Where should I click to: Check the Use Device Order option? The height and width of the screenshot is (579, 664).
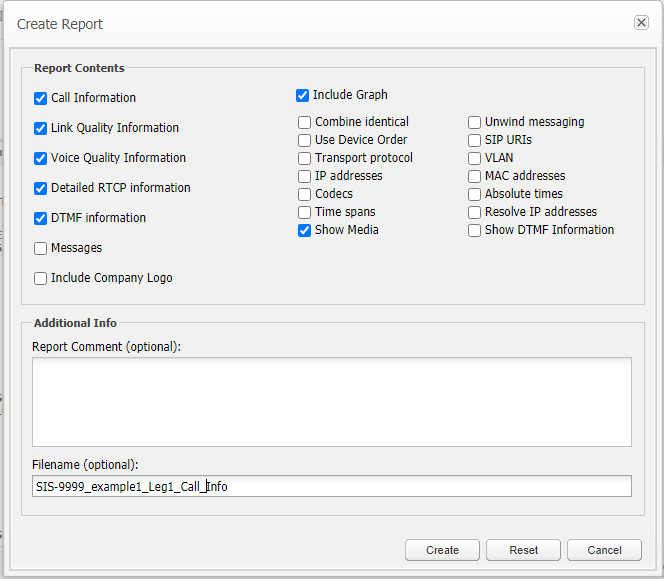click(x=305, y=140)
